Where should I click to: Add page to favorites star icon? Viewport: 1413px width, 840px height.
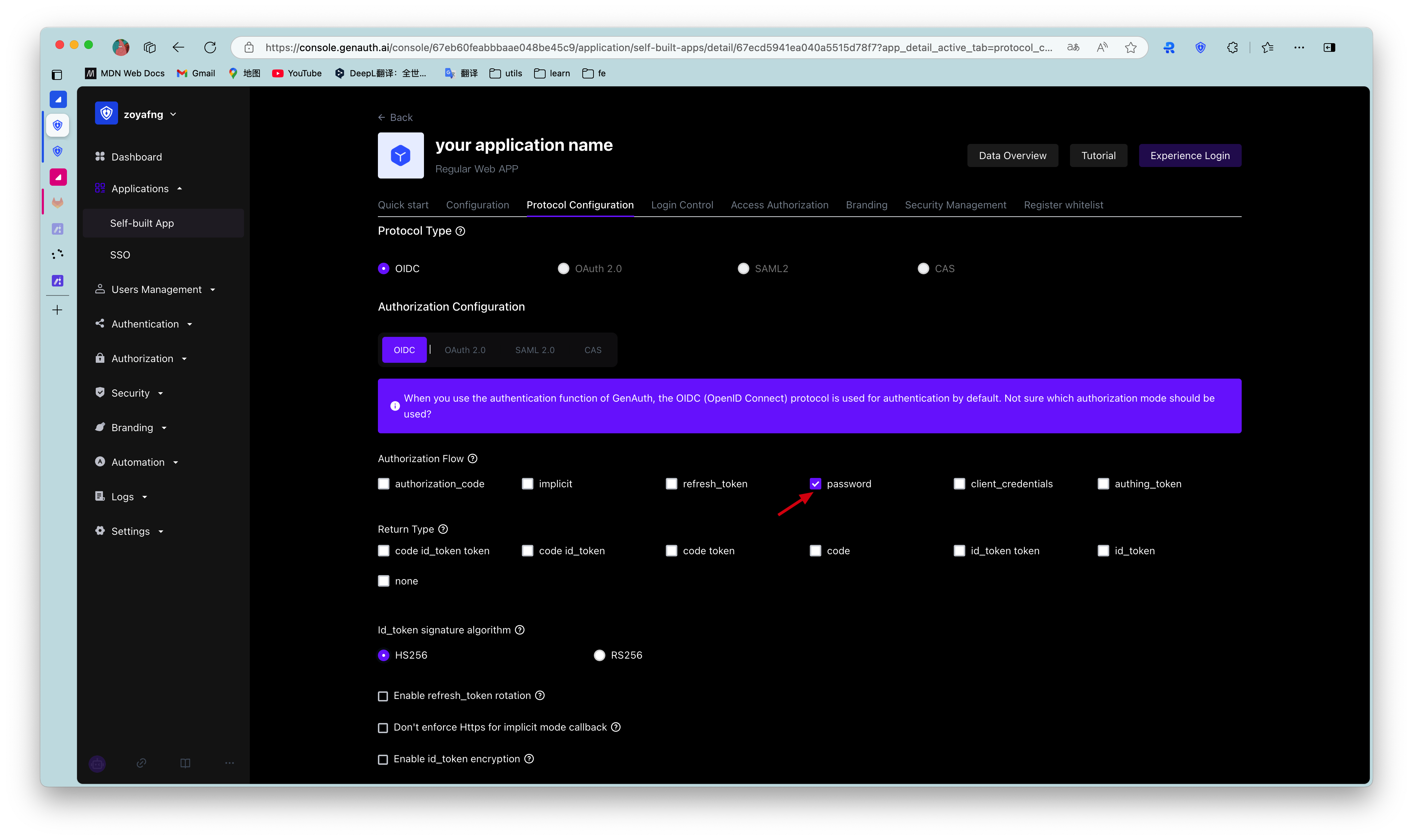[x=1130, y=48]
